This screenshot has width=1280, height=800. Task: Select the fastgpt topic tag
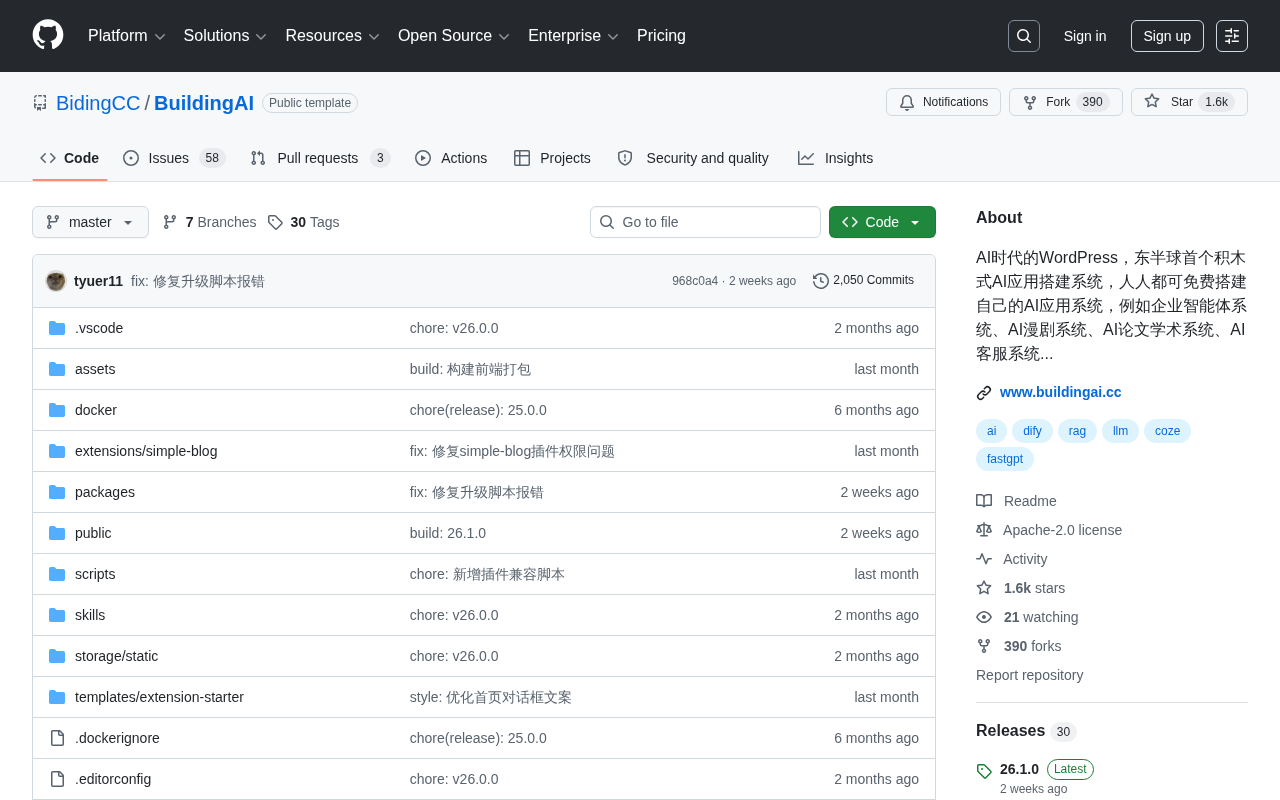coord(1005,459)
